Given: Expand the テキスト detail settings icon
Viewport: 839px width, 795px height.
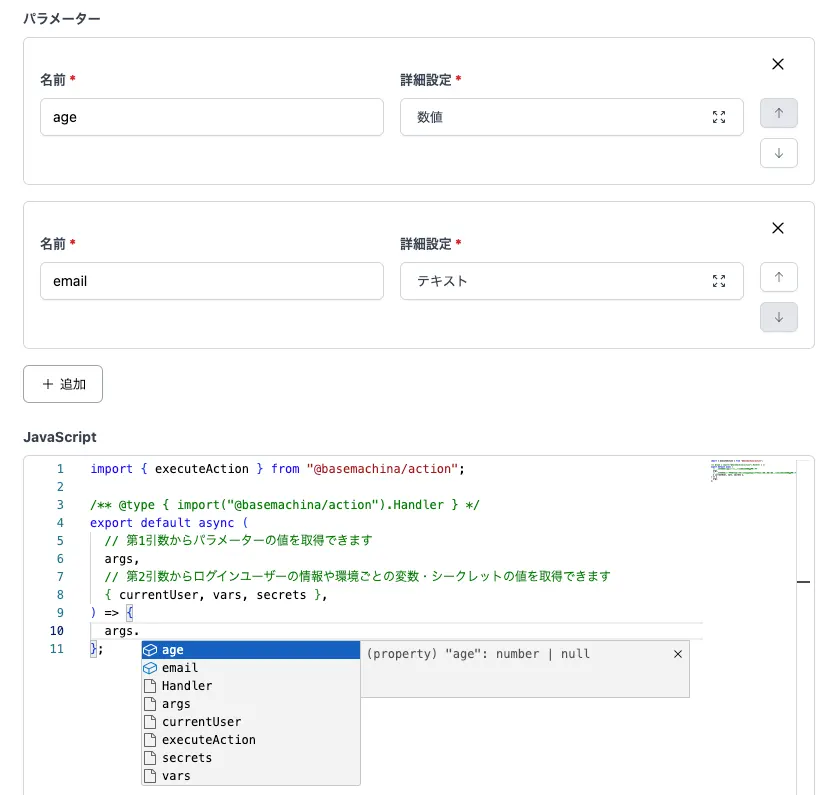Looking at the screenshot, I should coord(719,281).
